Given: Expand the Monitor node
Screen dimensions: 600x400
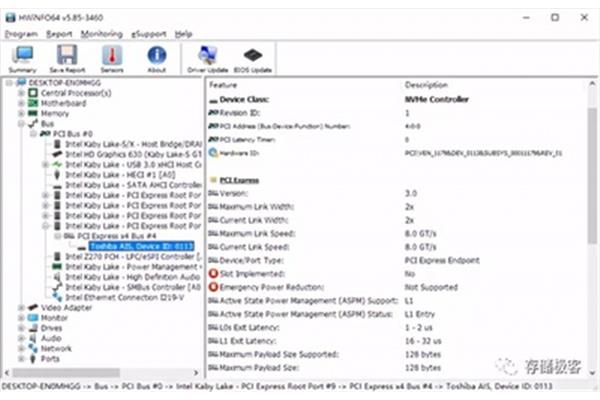Looking at the screenshot, I should [21, 318].
